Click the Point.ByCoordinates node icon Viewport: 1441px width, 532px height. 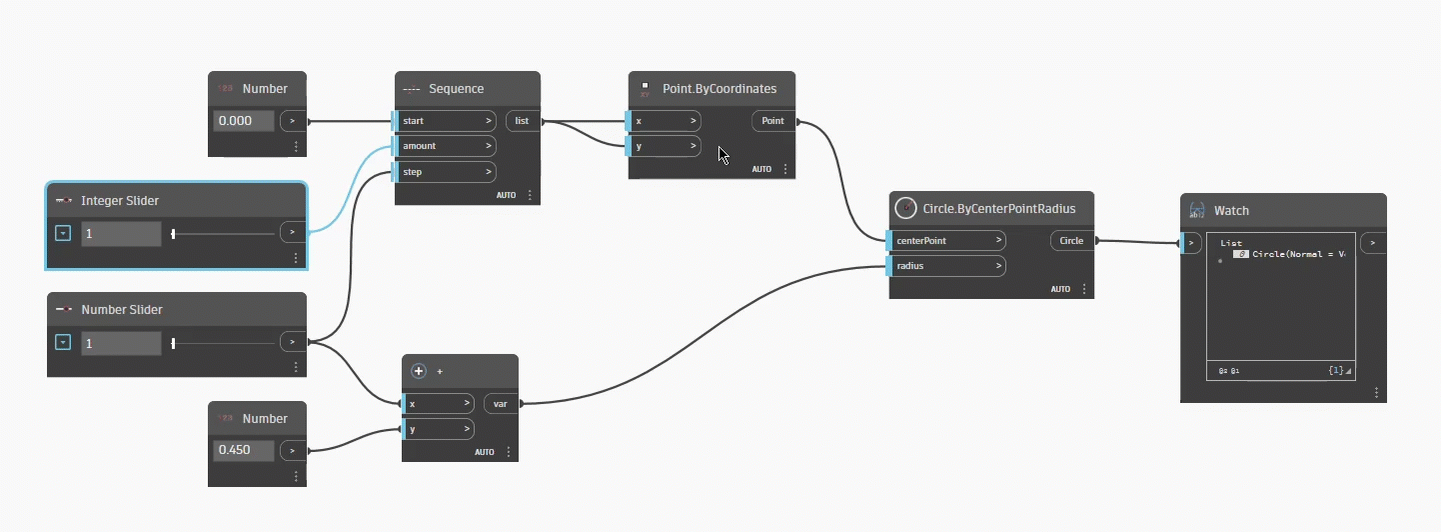click(x=645, y=88)
